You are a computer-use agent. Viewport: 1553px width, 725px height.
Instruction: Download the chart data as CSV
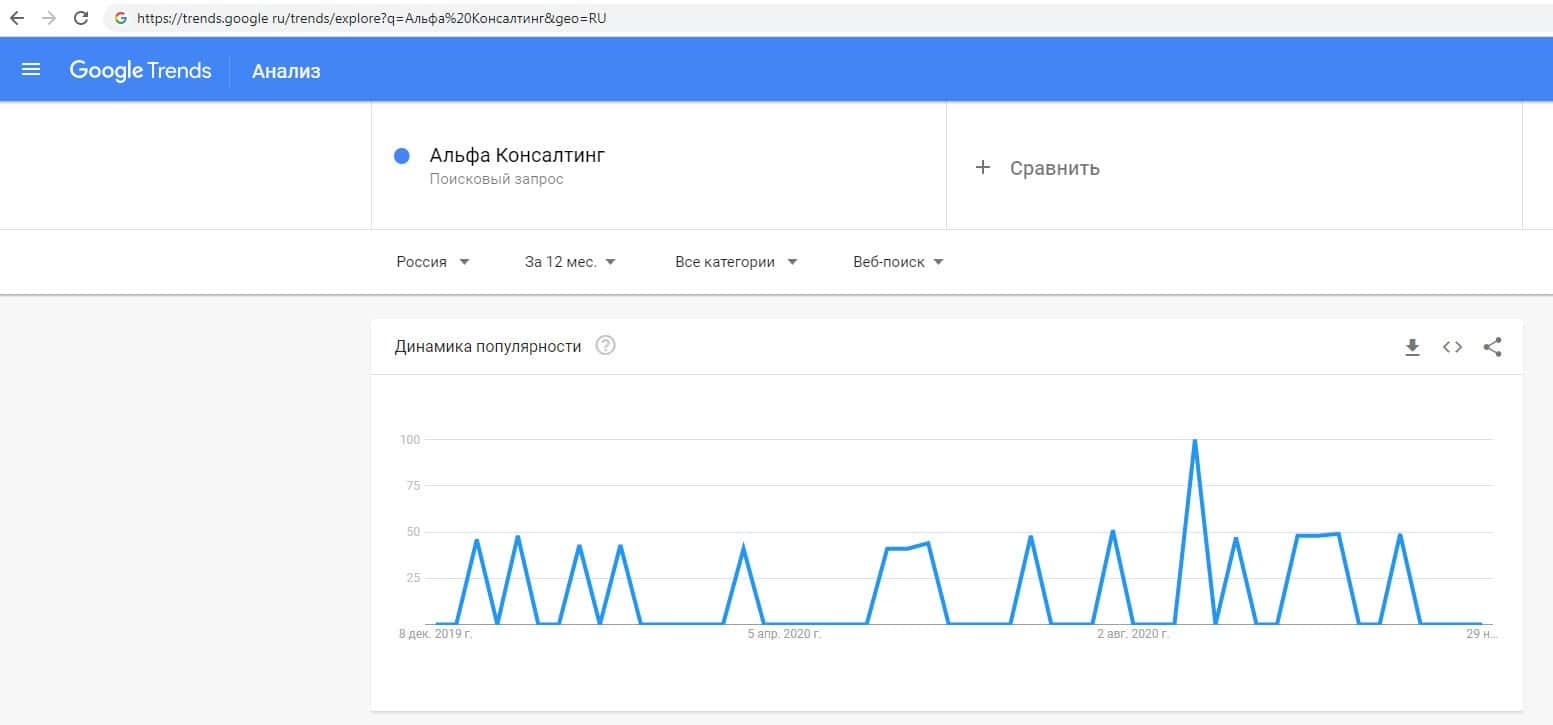(x=1412, y=347)
